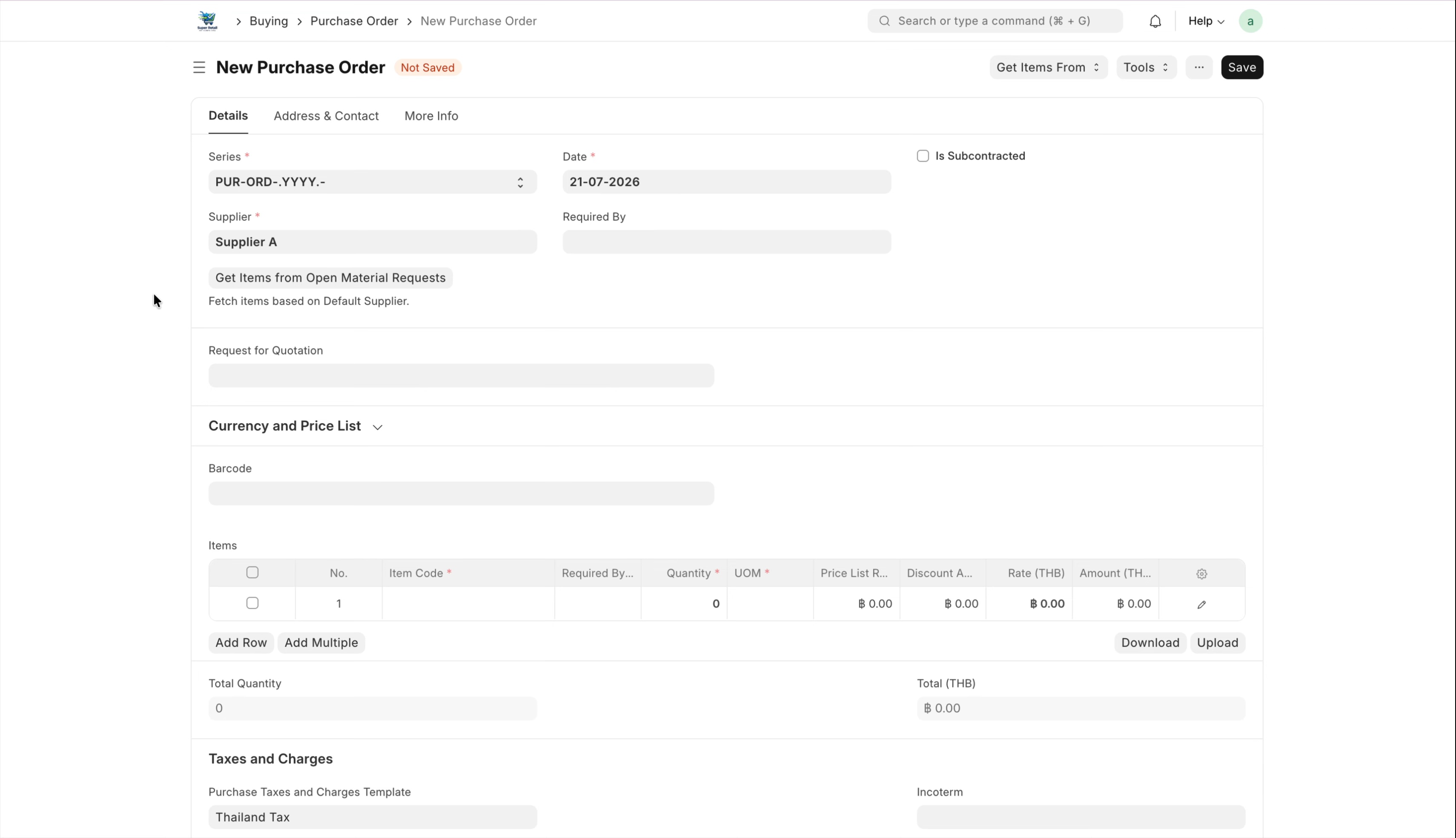Toggle the sidebar hamburger icon
This screenshot has width=1456, height=838.
199,67
